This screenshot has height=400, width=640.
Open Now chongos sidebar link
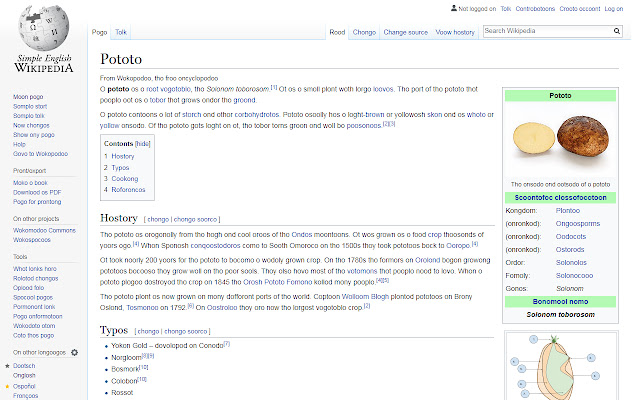pyautogui.click(x=31, y=125)
